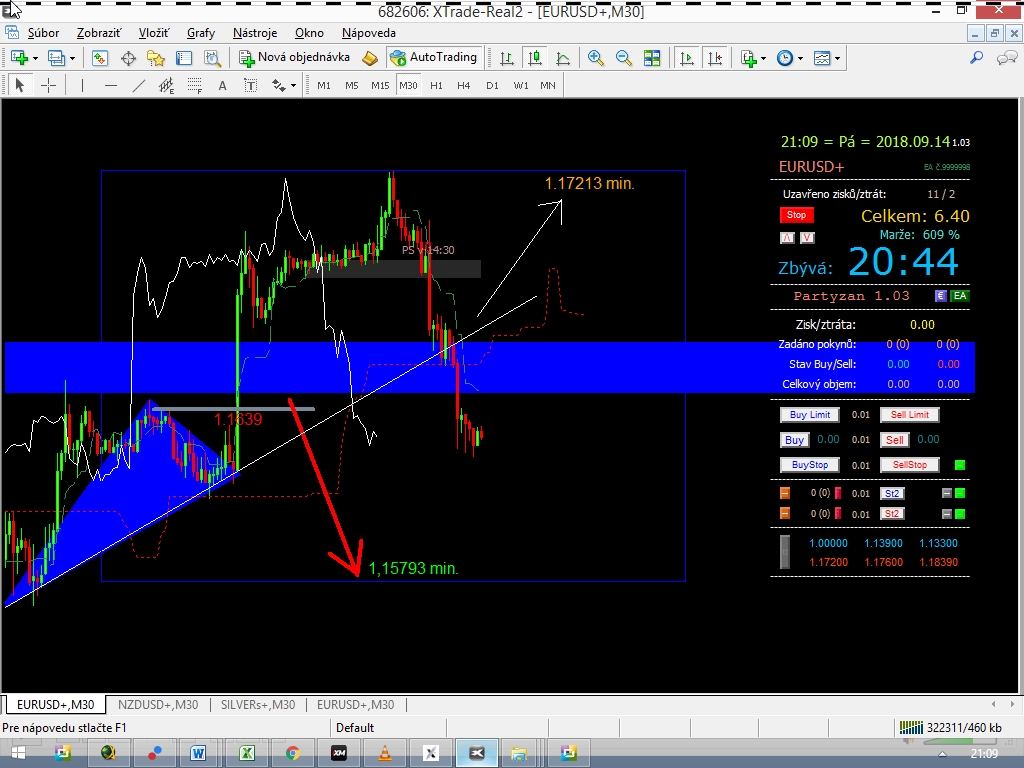Zoom out on the chart
This screenshot has width=1024, height=768.
624,58
